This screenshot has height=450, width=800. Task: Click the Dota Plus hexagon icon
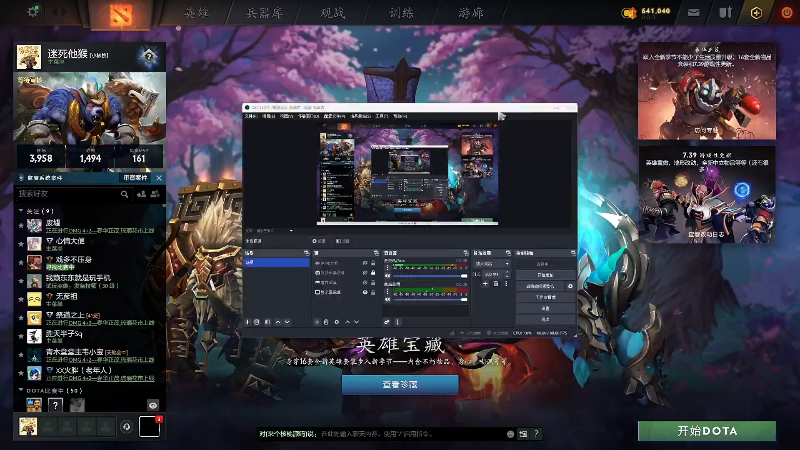(756, 13)
